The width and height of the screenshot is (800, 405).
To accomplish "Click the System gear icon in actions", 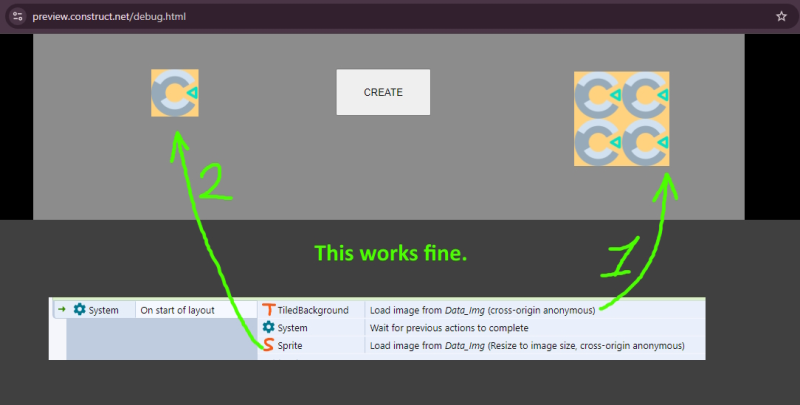I will pos(268,327).
